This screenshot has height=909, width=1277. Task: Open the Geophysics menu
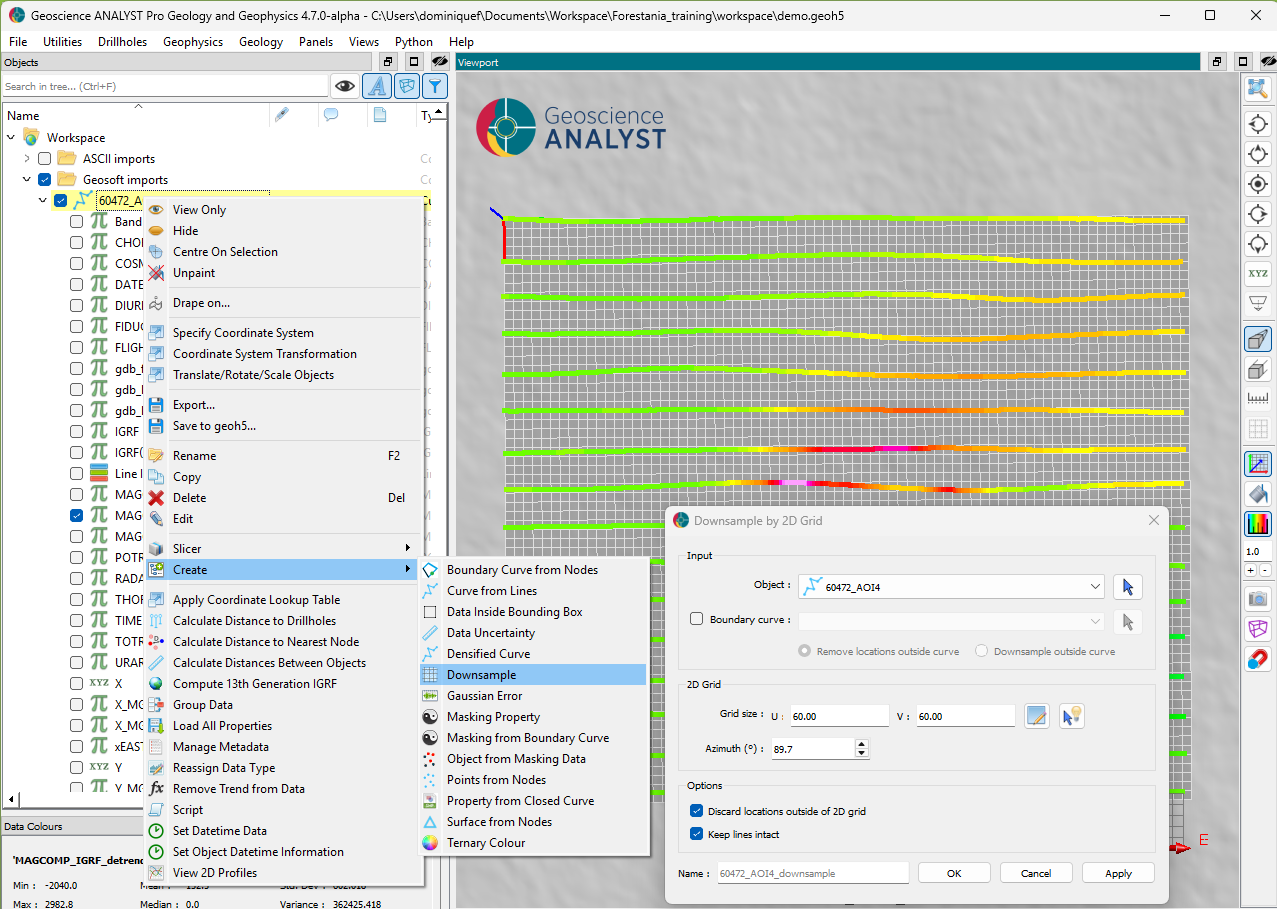193,42
